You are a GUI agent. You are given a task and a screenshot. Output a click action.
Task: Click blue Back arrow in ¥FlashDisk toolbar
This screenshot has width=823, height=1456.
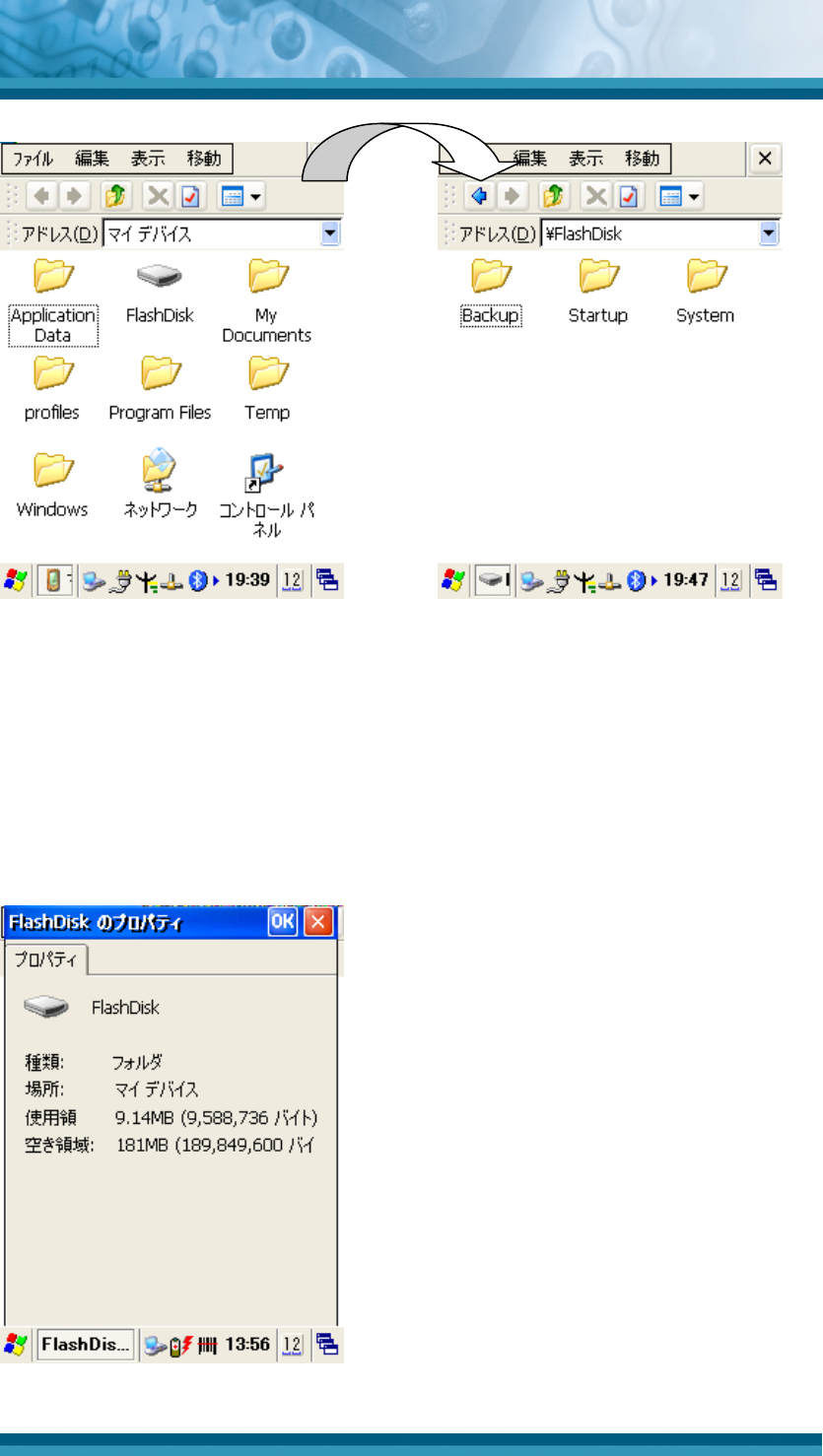480,196
